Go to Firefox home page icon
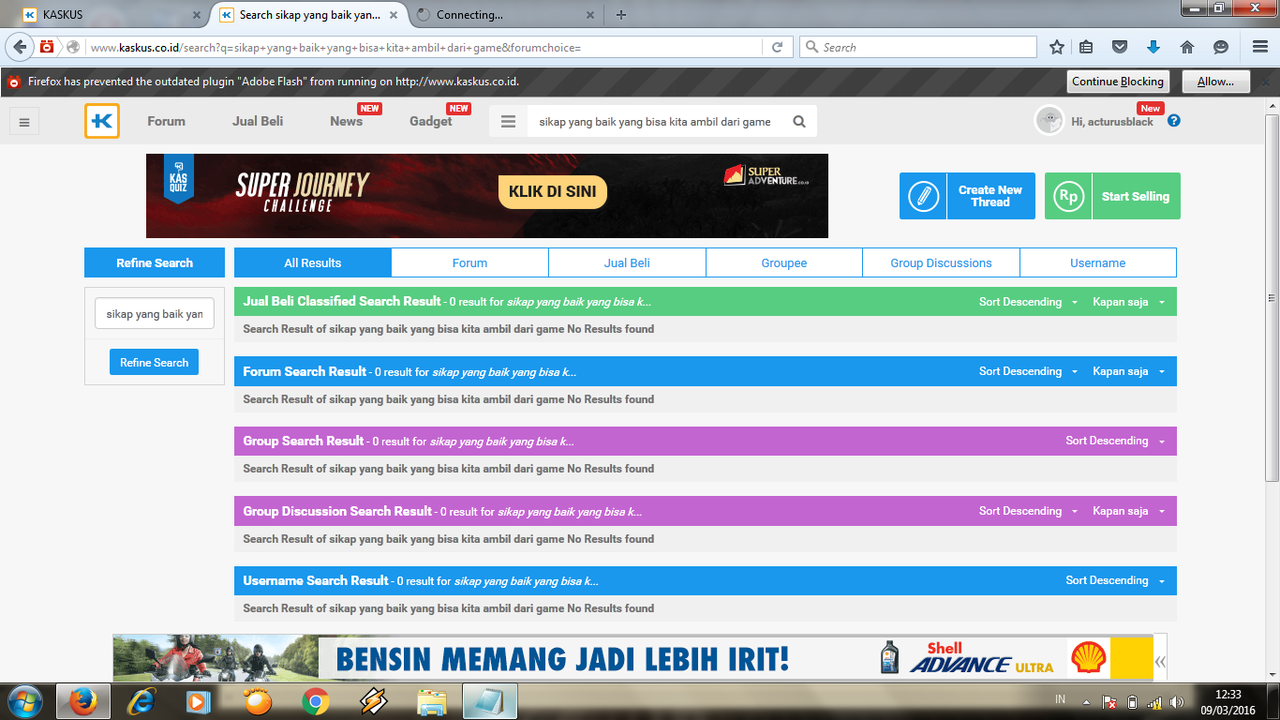This screenshot has height=720, width=1280. pos(1187,47)
